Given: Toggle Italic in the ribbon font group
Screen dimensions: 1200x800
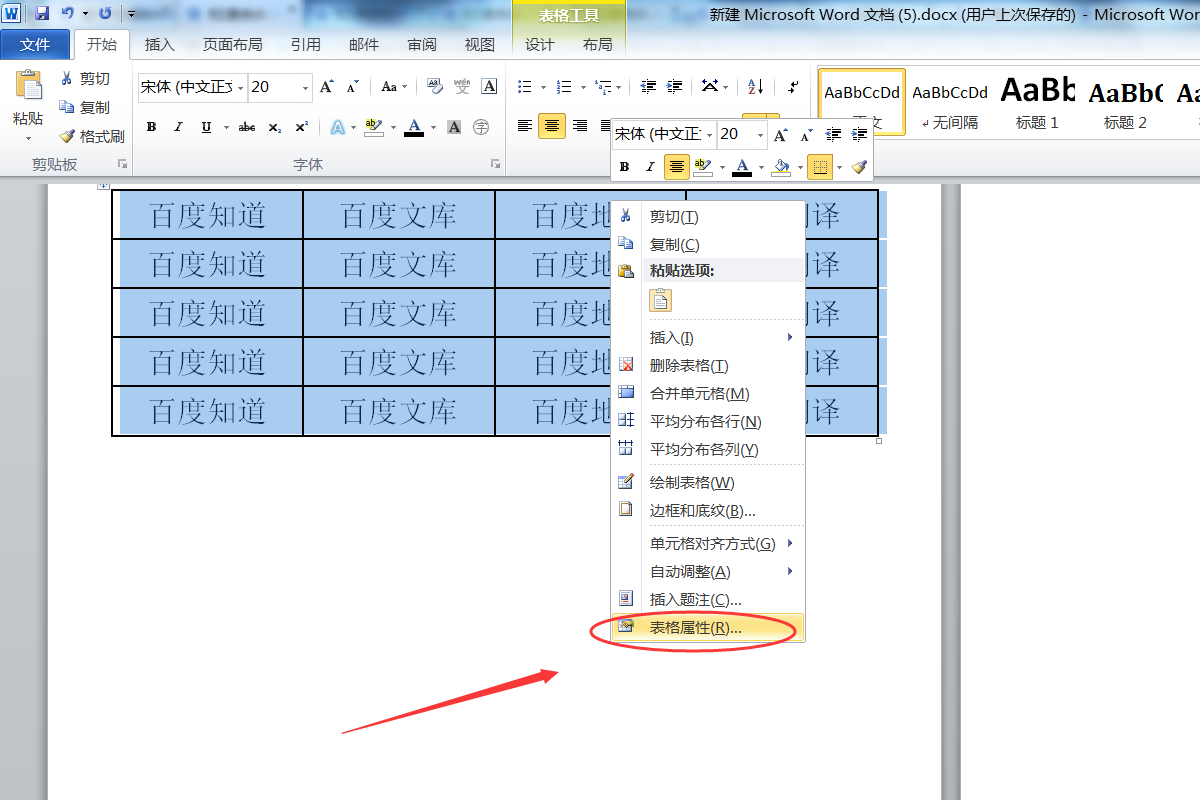Looking at the screenshot, I should [x=178, y=127].
